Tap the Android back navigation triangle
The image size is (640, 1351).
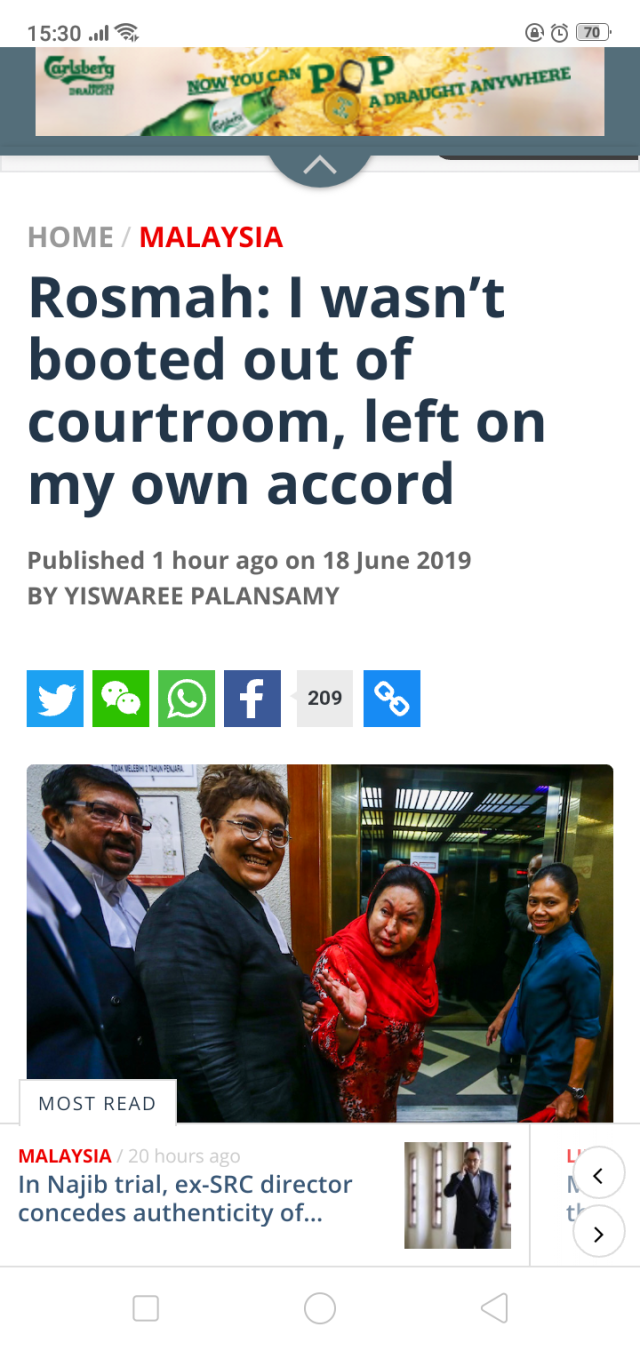(x=494, y=1308)
